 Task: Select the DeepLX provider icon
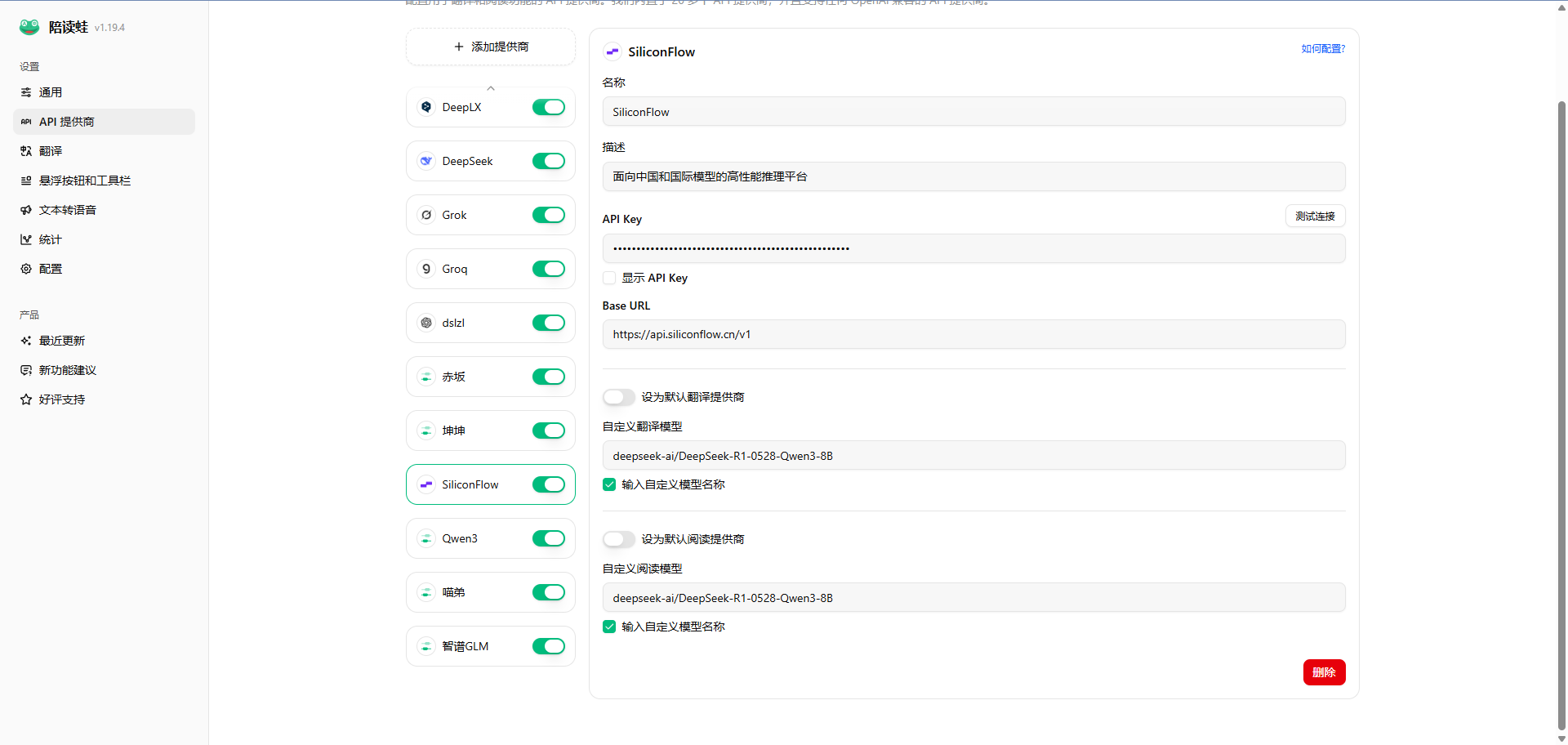point(426,107)
